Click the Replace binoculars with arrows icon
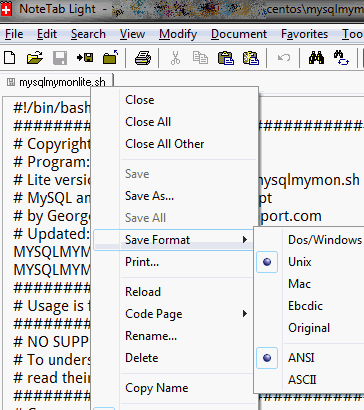This screenshot has width=364, height=410. coord(341,58)
